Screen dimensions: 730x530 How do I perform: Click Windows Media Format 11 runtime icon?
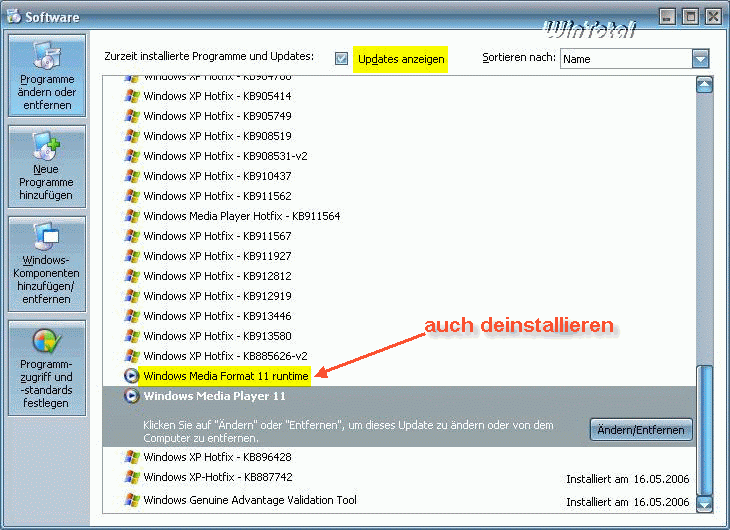[132, 376]
